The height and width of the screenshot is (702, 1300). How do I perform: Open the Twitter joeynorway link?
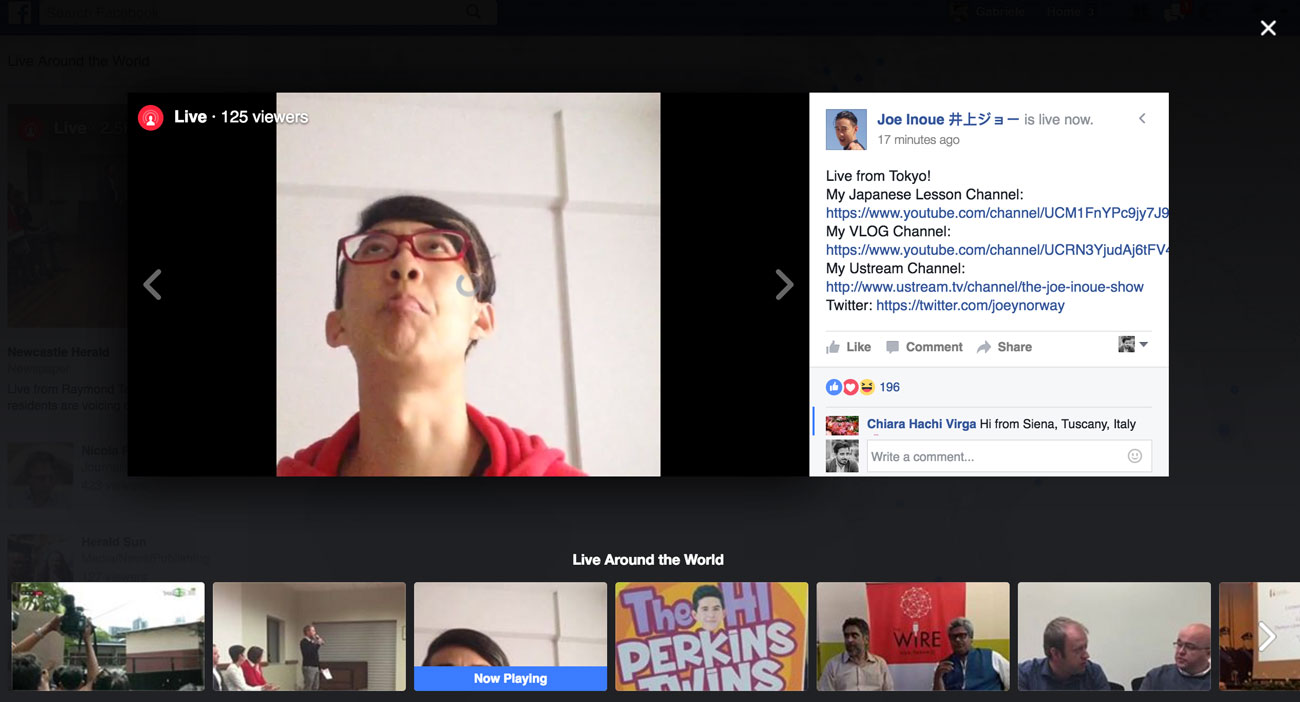(x=970, y=305)
